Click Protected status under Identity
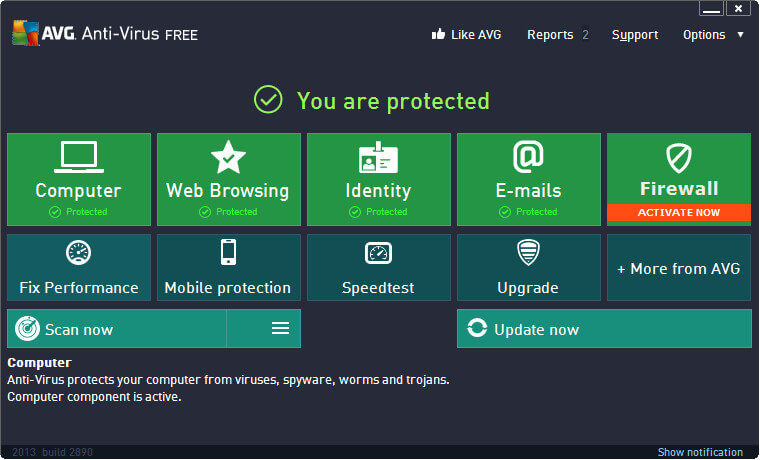Image resolution: width=760 pixels, height=460 pixels. coord(378,212)
